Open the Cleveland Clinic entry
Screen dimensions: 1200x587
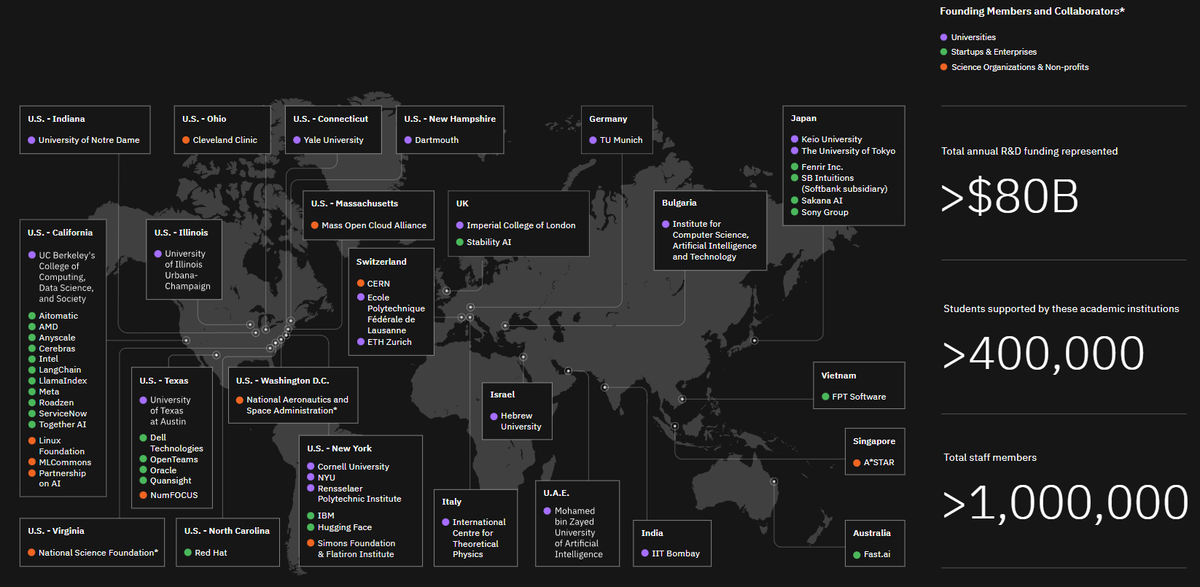tap(224, 140)
